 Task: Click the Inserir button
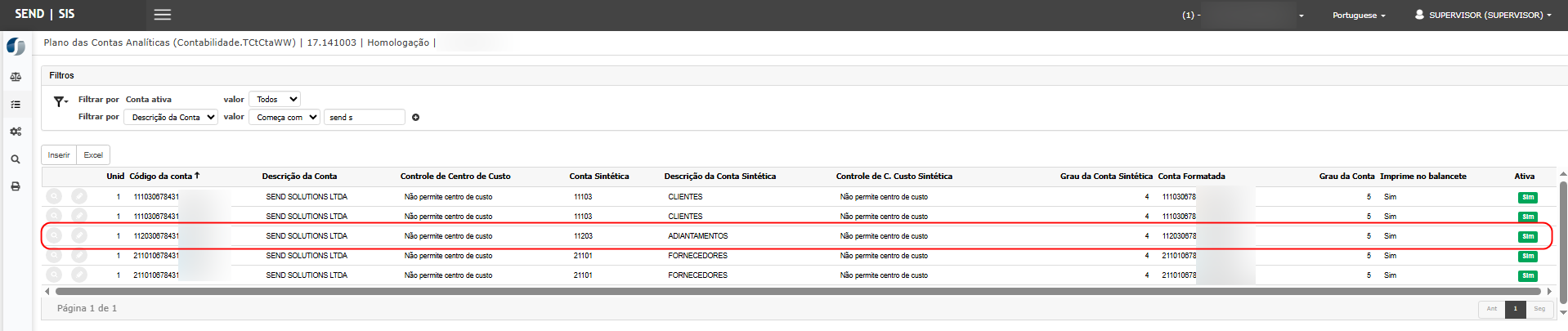(59, 155)
